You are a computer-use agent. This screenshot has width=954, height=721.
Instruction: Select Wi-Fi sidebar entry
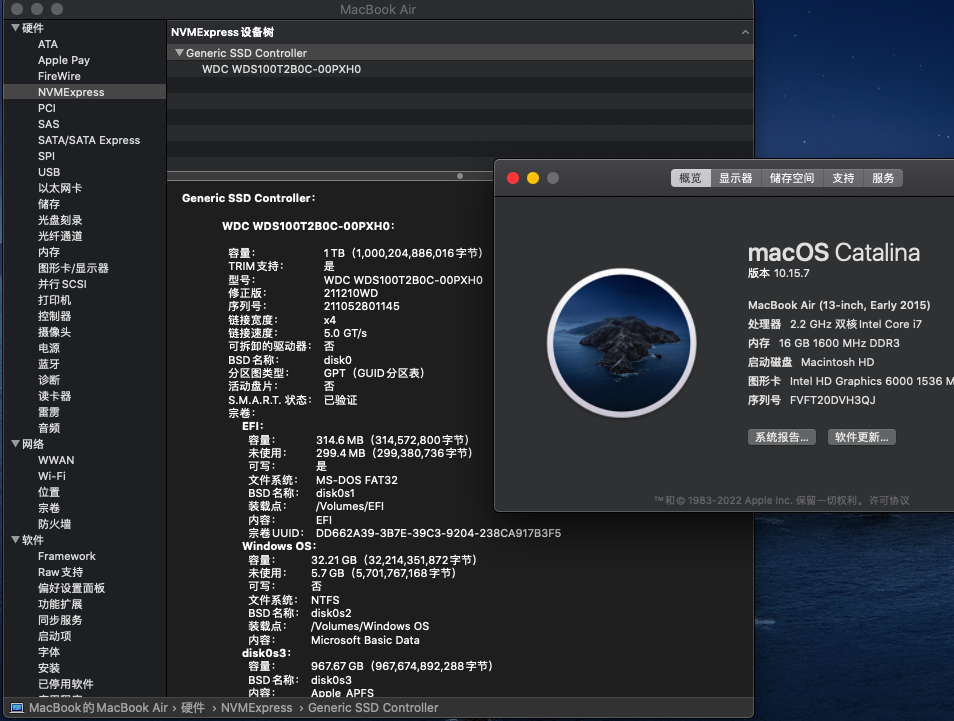(x=52, y=476)
